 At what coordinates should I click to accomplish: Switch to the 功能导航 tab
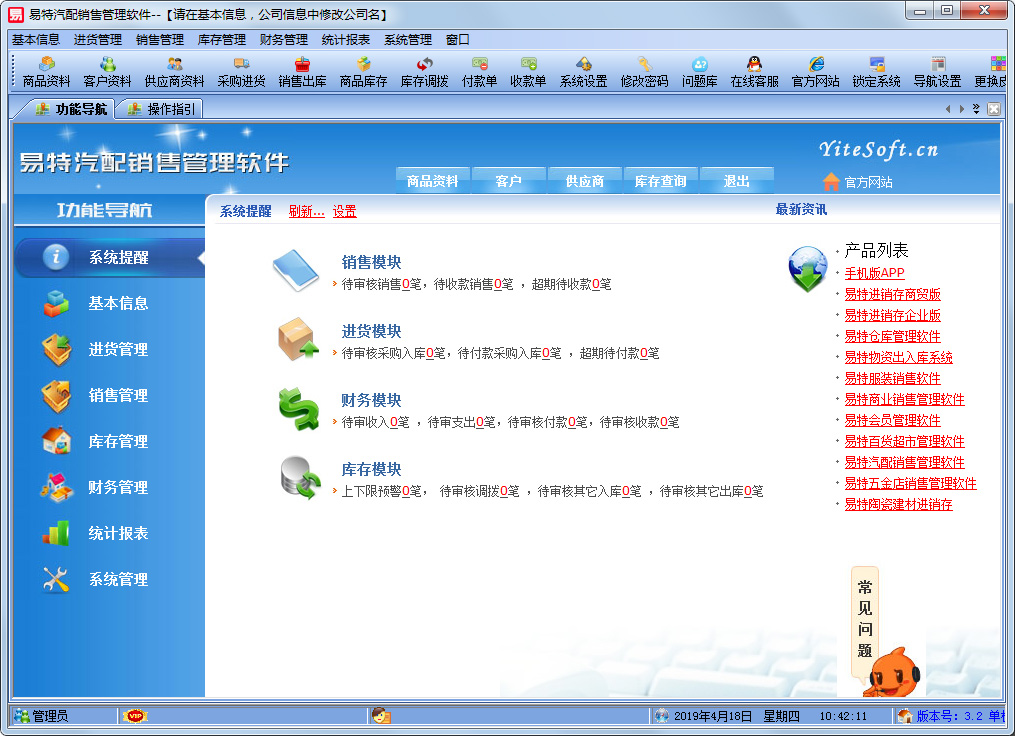point(71,109)
